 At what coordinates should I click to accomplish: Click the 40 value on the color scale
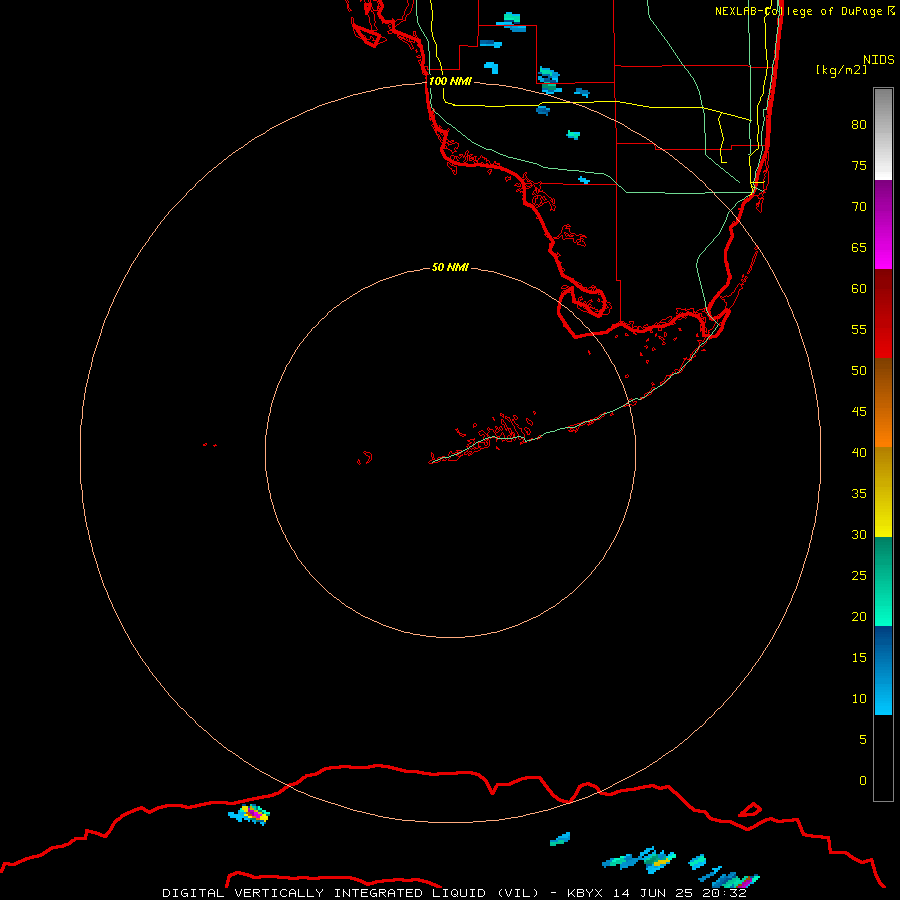(x=859, y=452)
